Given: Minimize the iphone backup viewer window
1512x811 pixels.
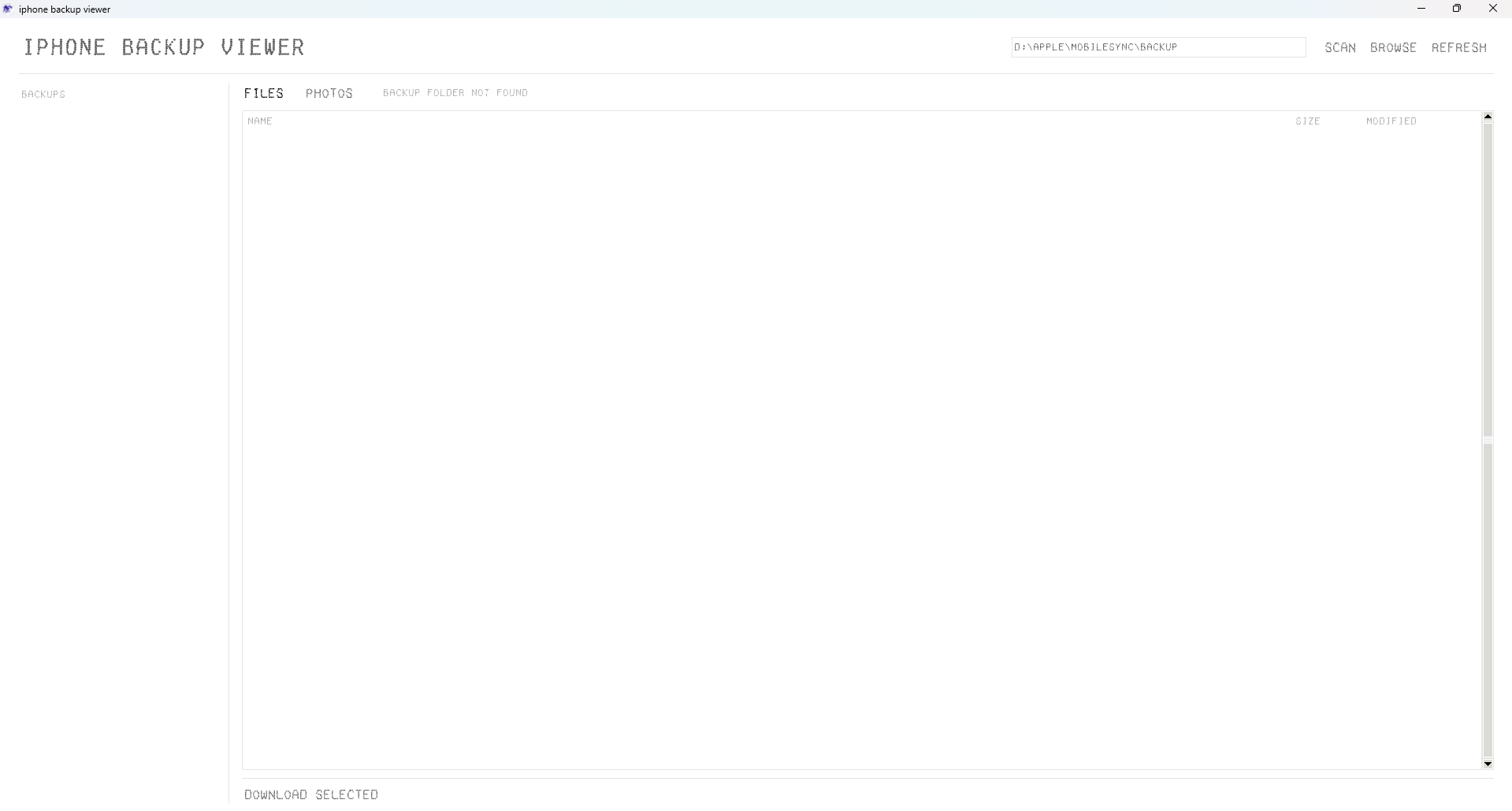Looking at the screenshot, I should click(1421, 9).
